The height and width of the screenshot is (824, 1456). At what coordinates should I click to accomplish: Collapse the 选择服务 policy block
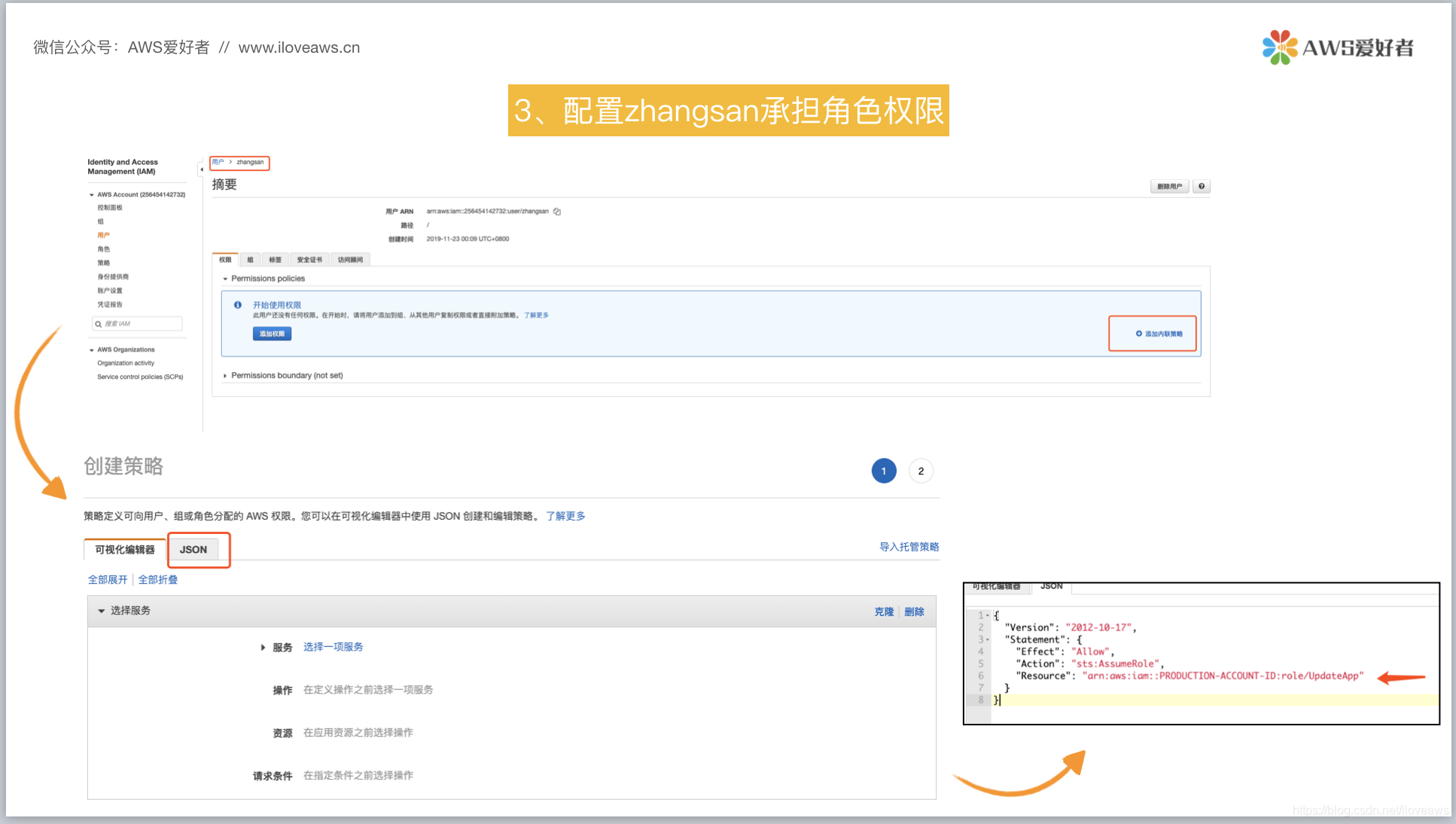pos(102,611)
